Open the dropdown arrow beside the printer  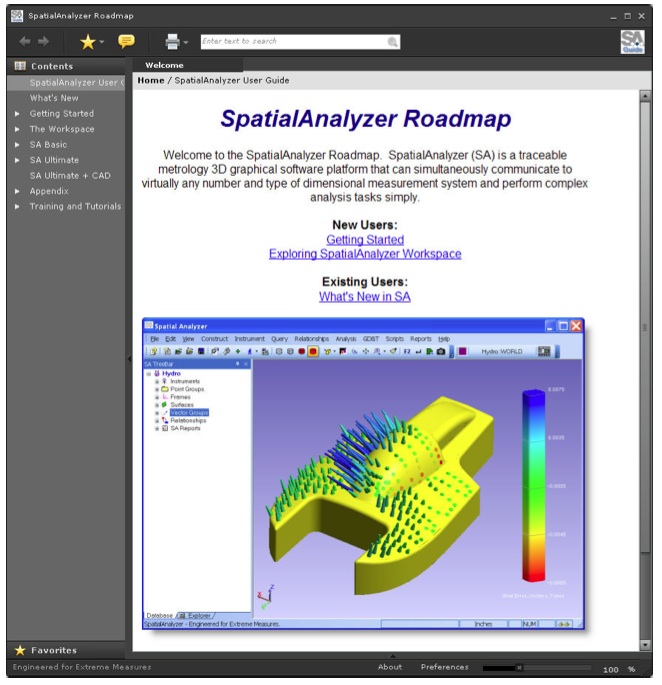pyautogui.click(x=186, y=42)
